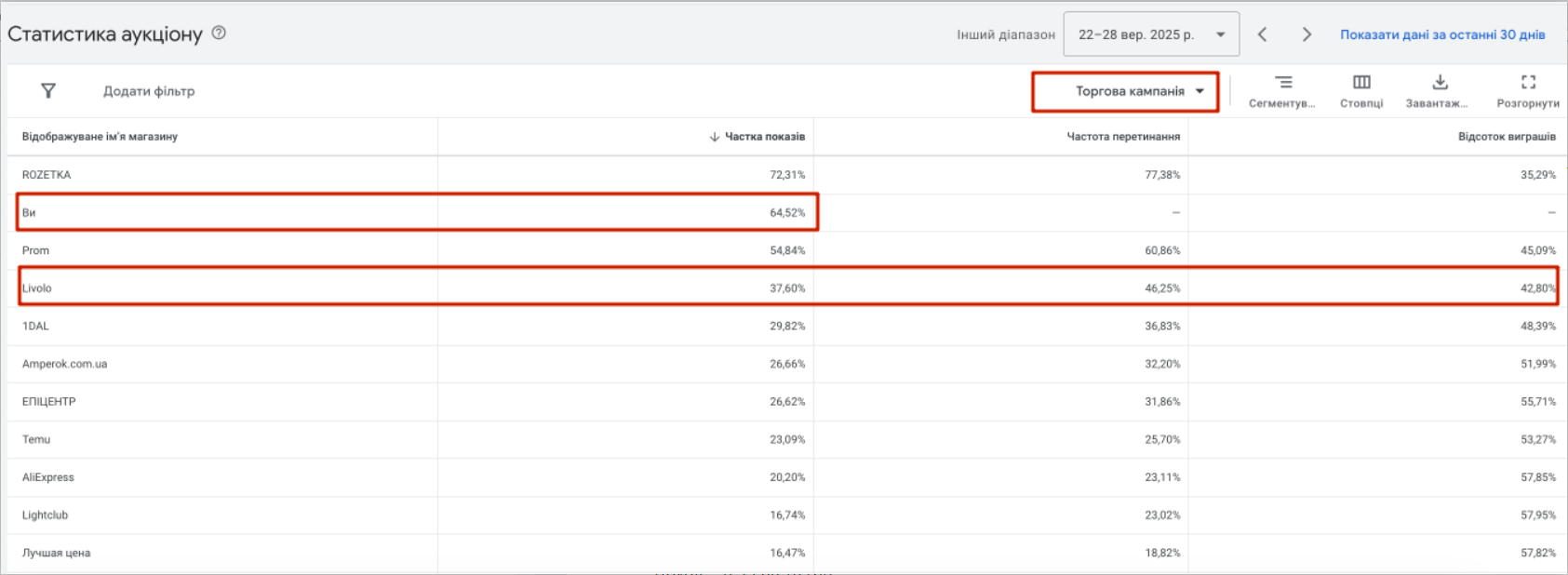Click Додати фільтр
The height and width of the screenshot is (575, 1568).
(149, 91)
